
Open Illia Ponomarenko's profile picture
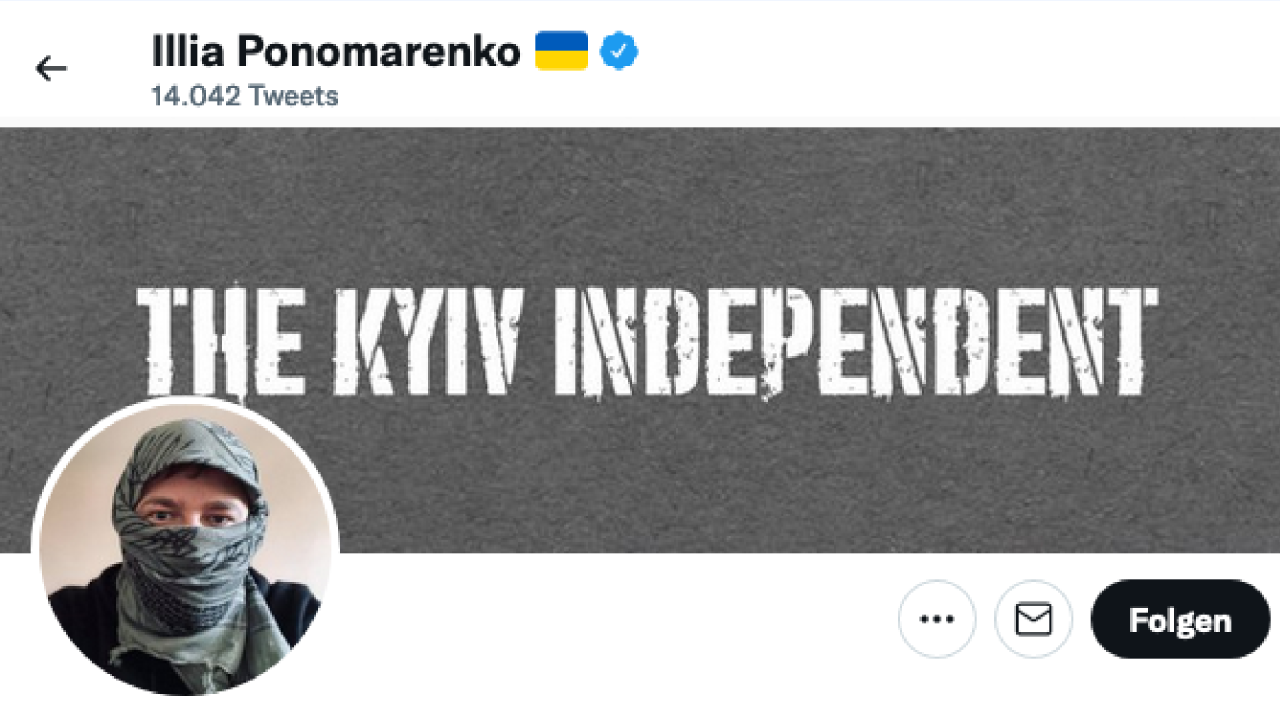click(x=185, y=548)
